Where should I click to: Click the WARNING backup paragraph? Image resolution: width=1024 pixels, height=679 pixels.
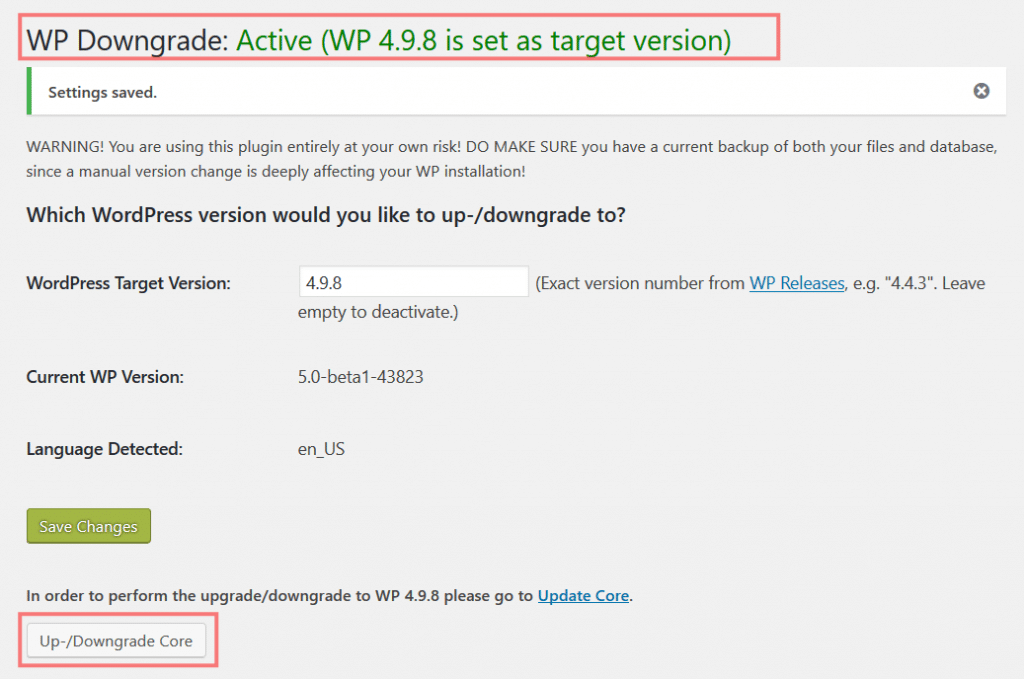(511, 159)
